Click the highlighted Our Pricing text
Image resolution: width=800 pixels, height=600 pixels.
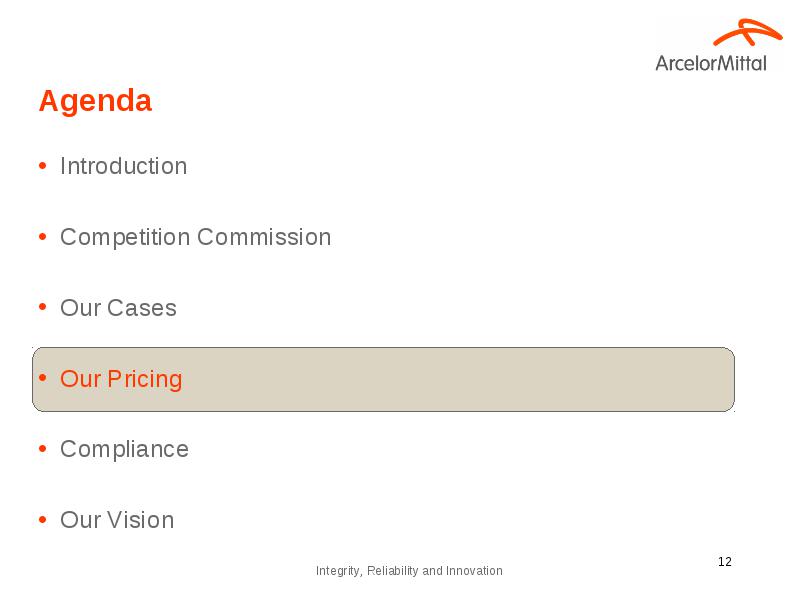(121, 379)
